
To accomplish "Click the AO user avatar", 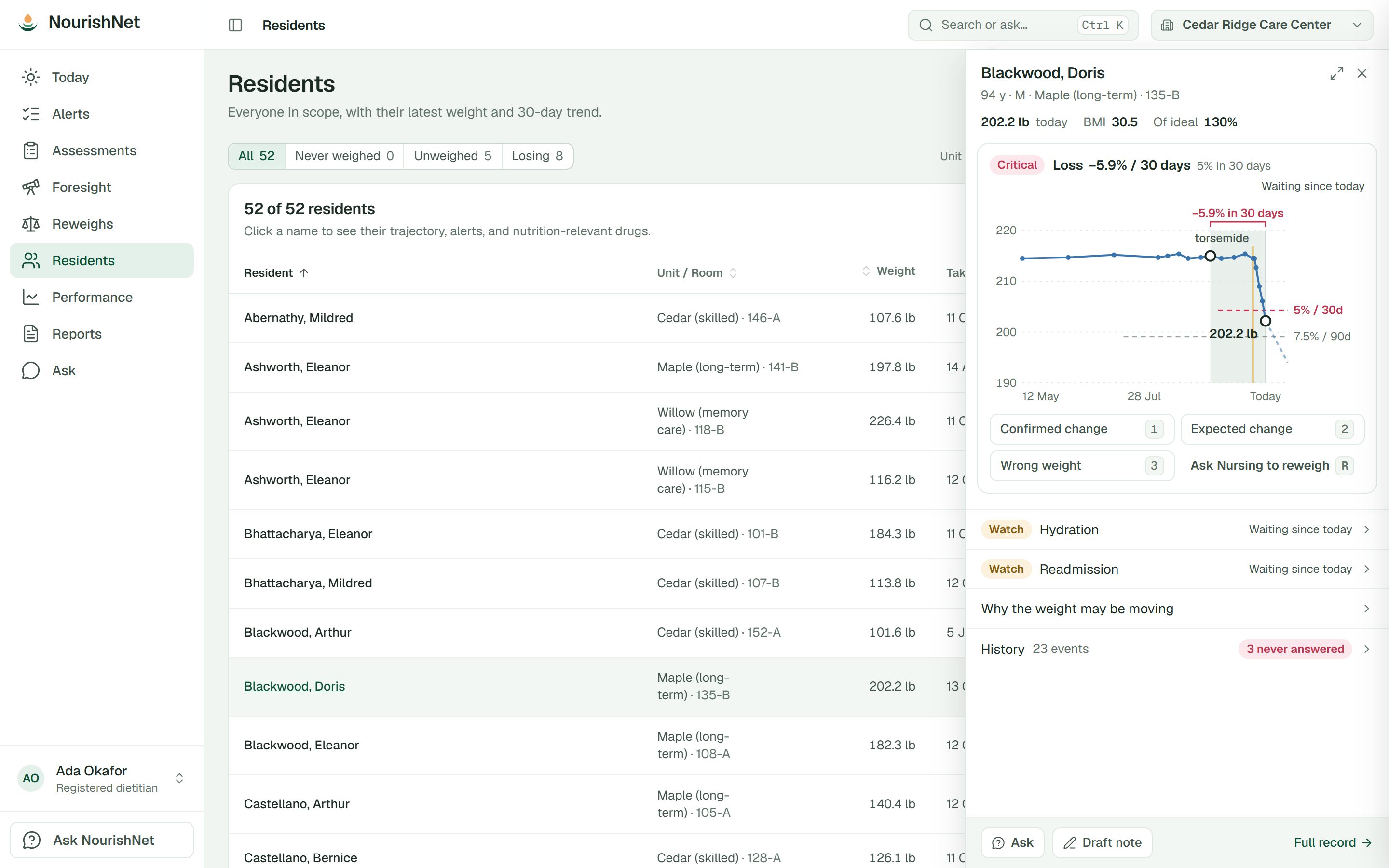I will tap(31, 778).
